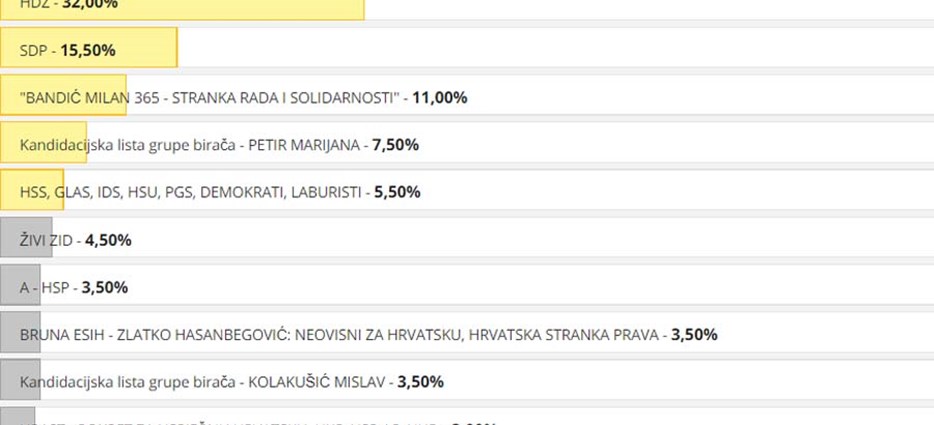Select the 5,50% percentage value
The width and height of the screenshot is (934, 425).
(397, 192)
